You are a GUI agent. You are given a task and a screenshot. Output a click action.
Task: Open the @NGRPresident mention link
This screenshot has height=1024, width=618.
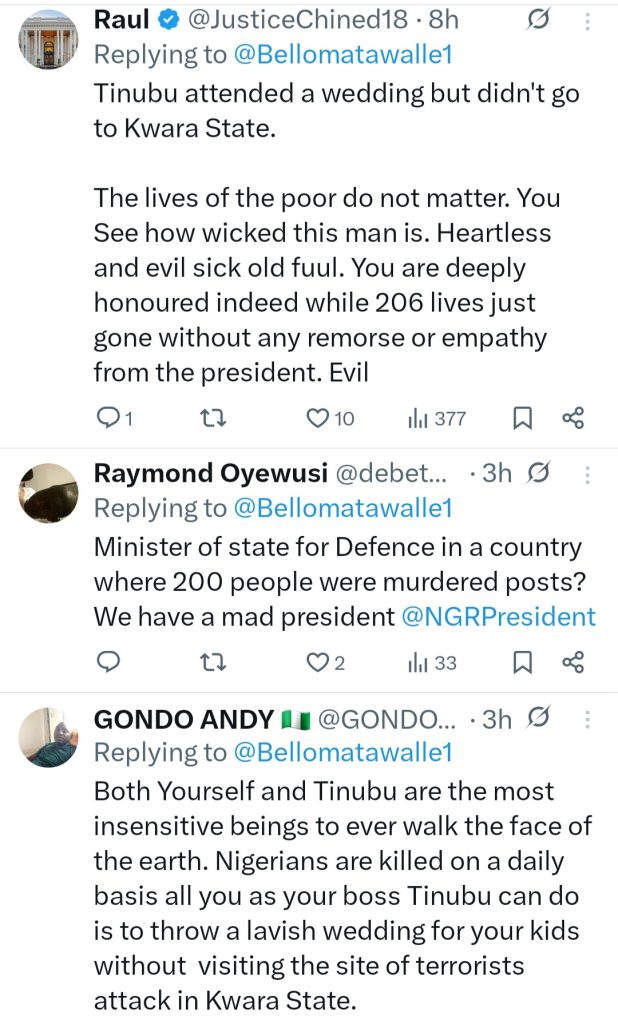[x=498, y=617]
